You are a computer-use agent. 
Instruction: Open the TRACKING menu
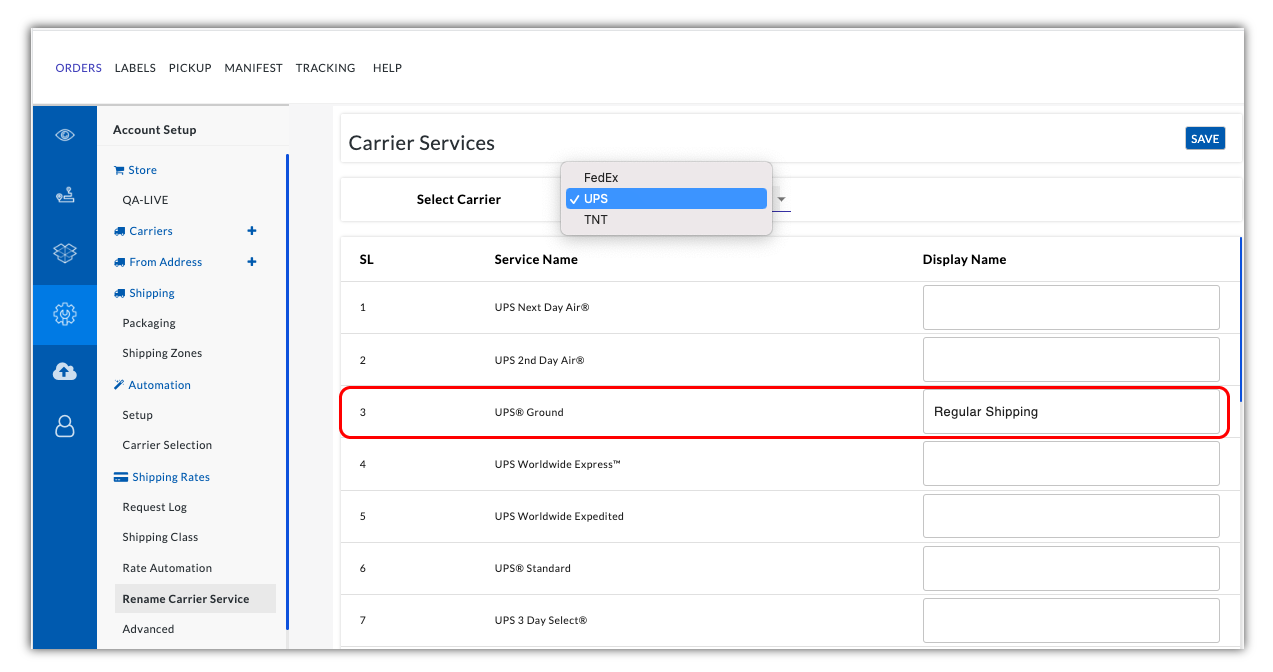[326, 68]
